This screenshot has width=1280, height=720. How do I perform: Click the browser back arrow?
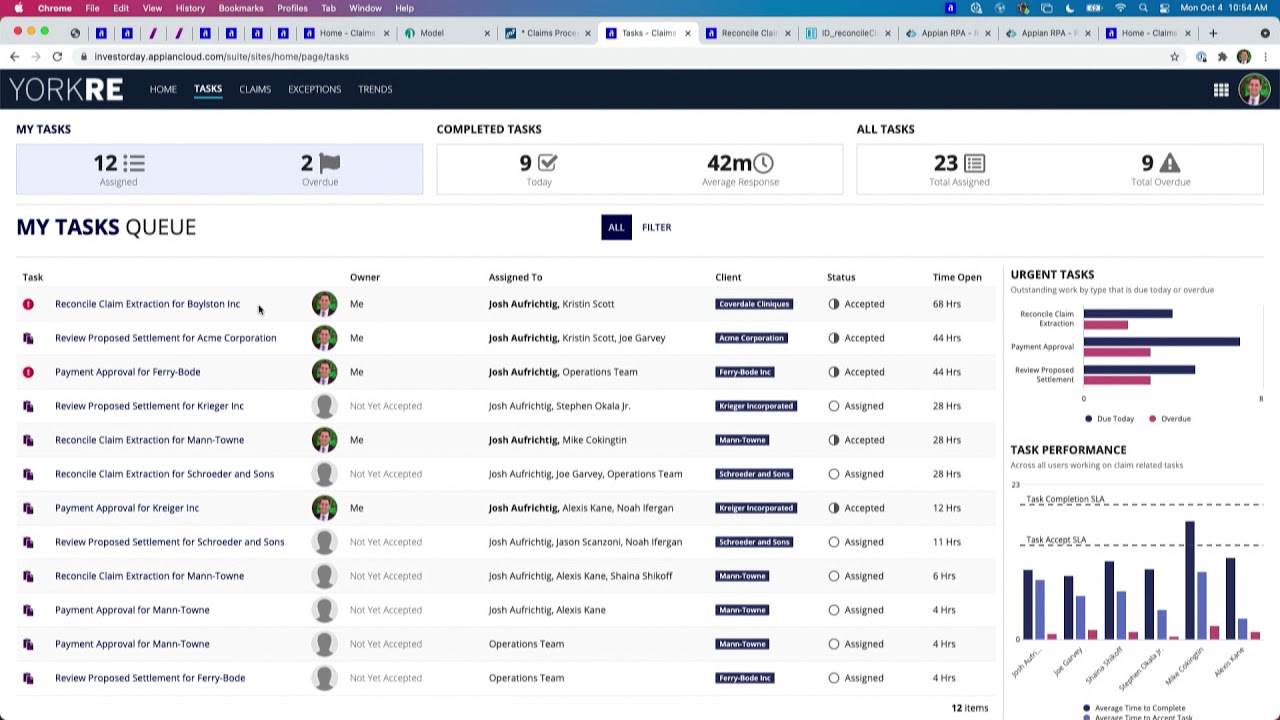click(14, 57)
